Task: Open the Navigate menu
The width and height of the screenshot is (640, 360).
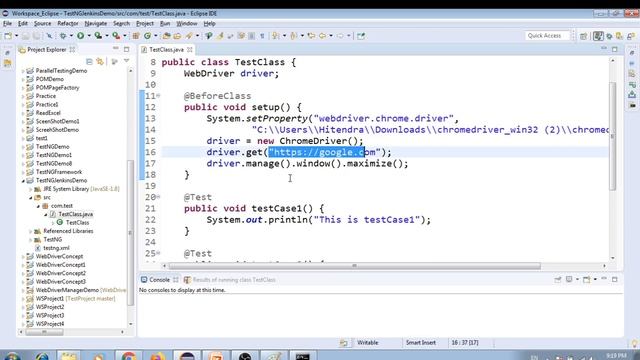Action: click(x=96, y=24)
